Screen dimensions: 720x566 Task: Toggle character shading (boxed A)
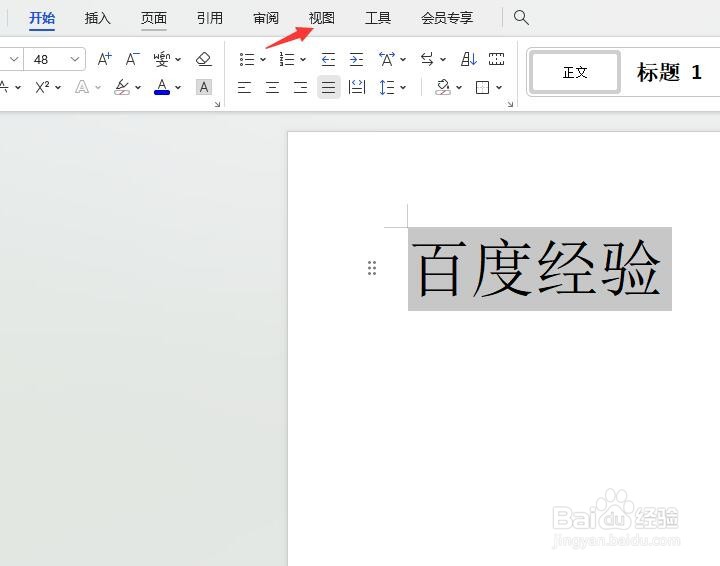click(204, 87)
